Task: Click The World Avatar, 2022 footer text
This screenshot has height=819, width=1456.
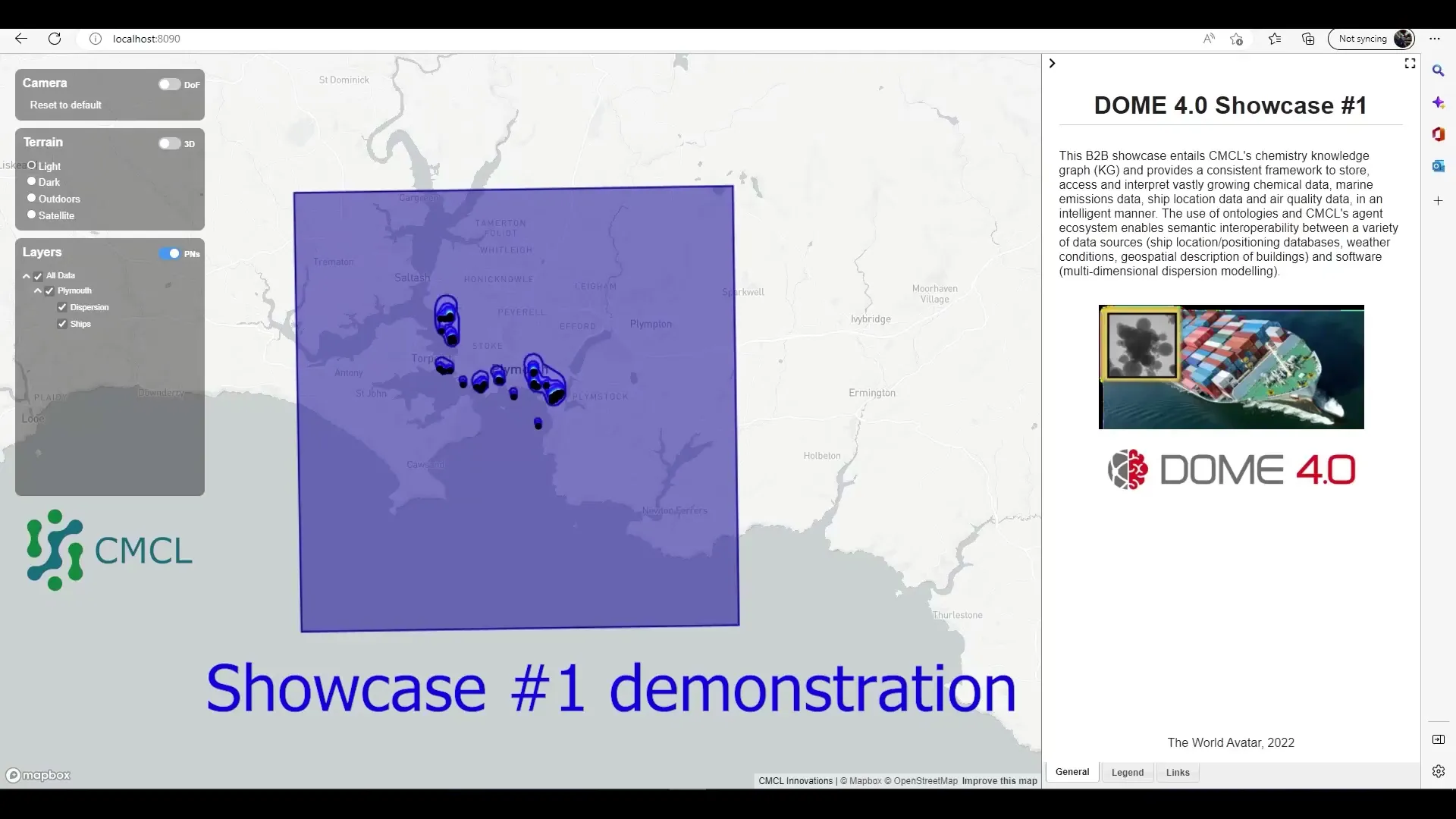Action: pyautogui.click(x=1231, y=743)
